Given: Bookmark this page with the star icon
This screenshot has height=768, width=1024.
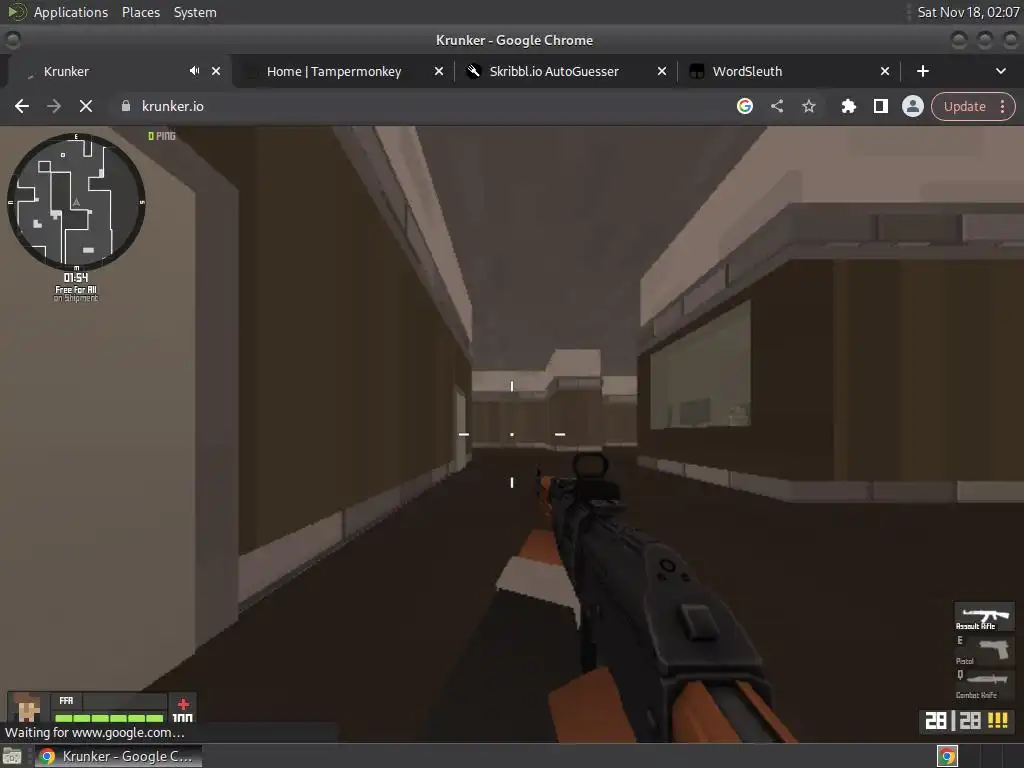Looking at the screenshot, I should point(808,106).
